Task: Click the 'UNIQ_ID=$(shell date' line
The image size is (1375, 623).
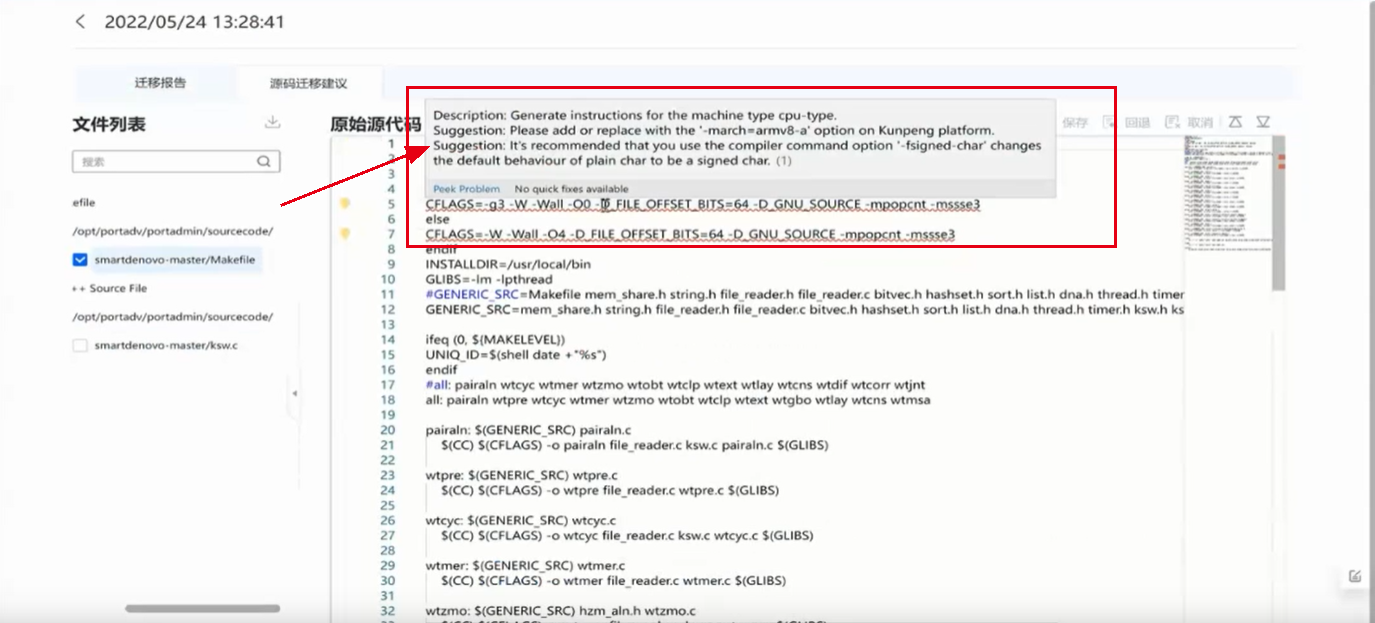Action: 516,354
